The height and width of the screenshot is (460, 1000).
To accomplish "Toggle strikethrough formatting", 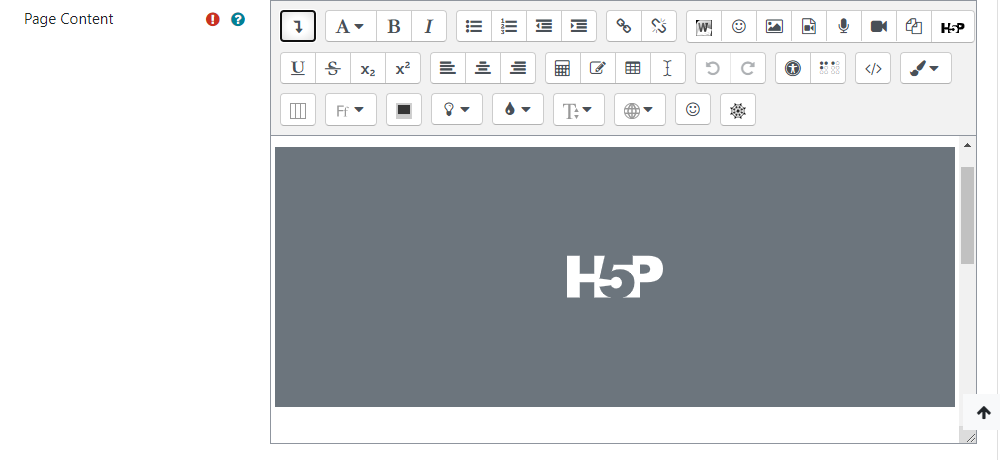I will click(x=333, y=68).
